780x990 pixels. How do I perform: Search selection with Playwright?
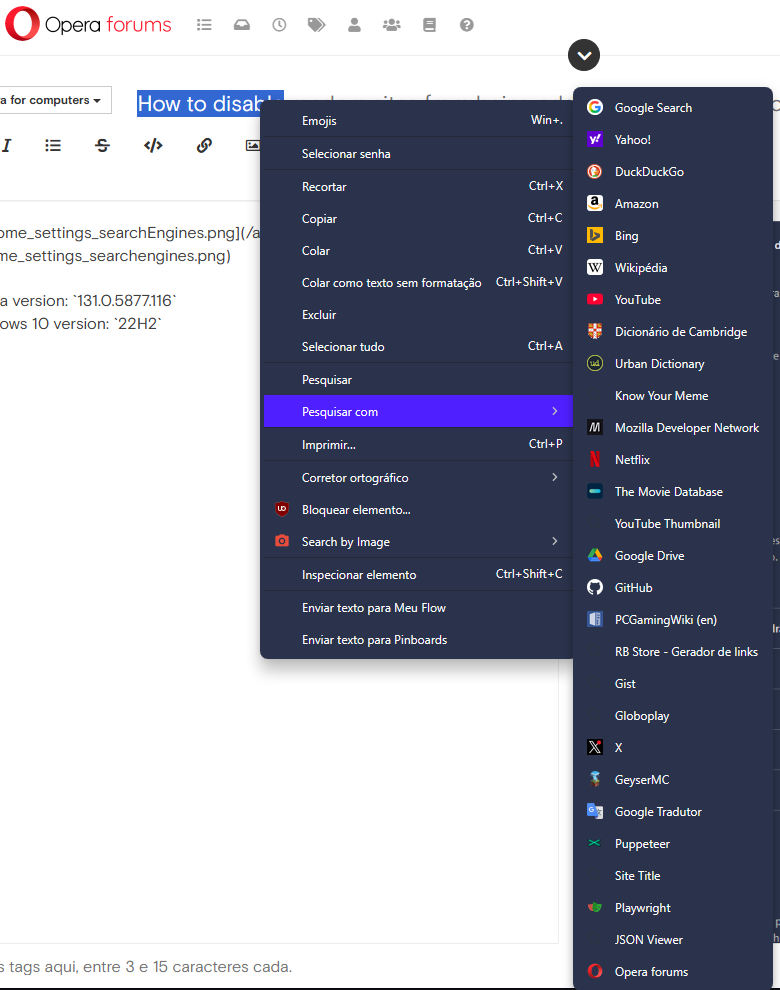(673, 907)
